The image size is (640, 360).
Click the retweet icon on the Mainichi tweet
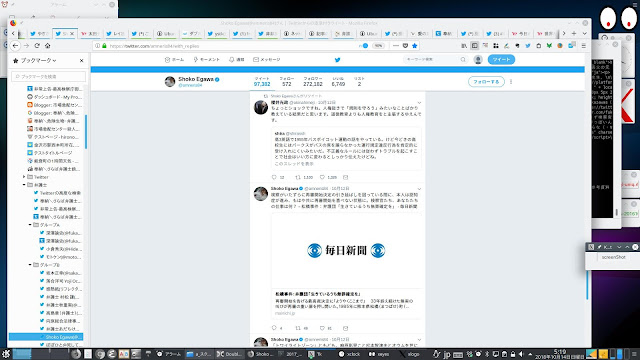point(298,328)
